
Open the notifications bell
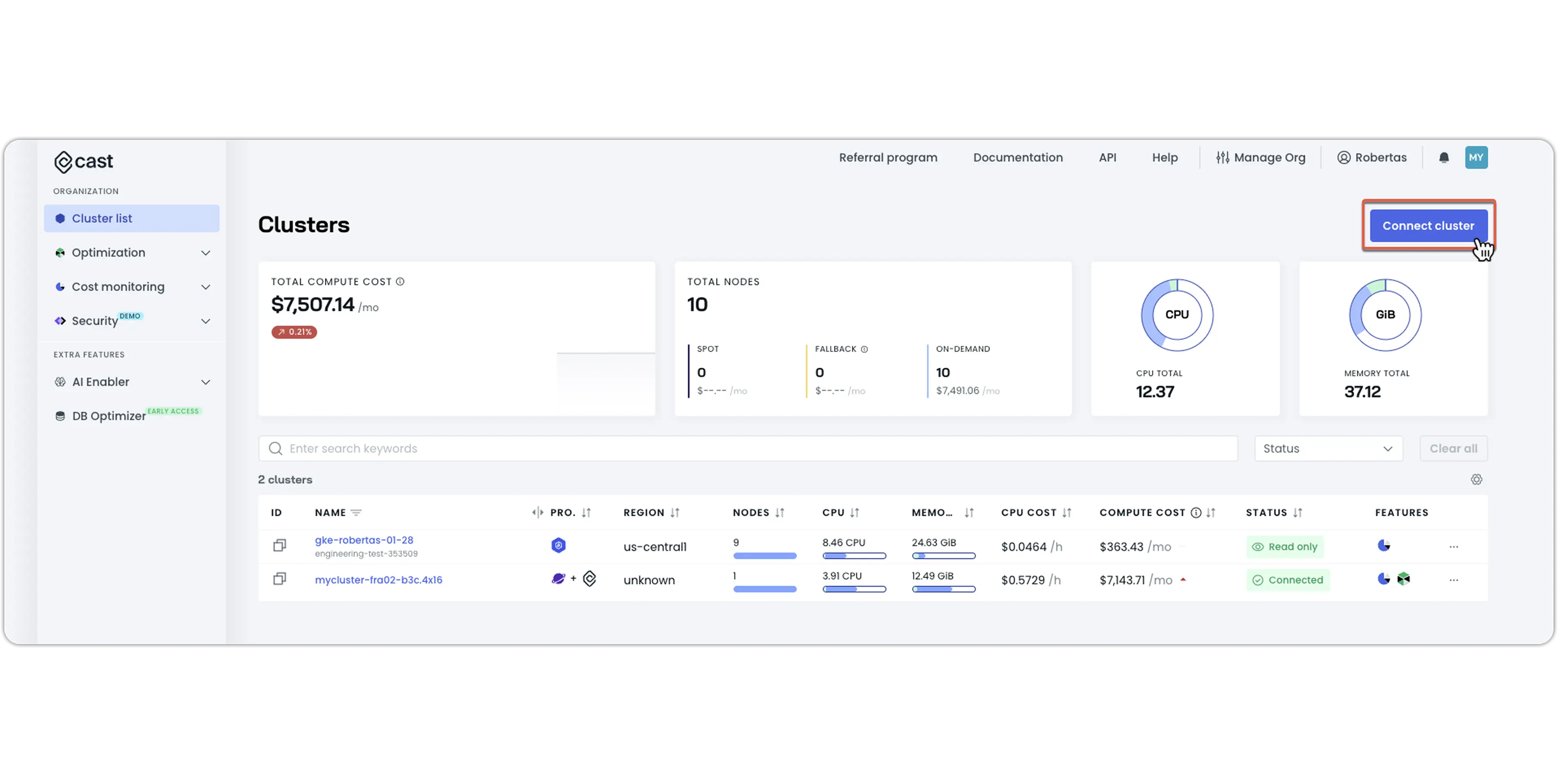pos(1445,157)
